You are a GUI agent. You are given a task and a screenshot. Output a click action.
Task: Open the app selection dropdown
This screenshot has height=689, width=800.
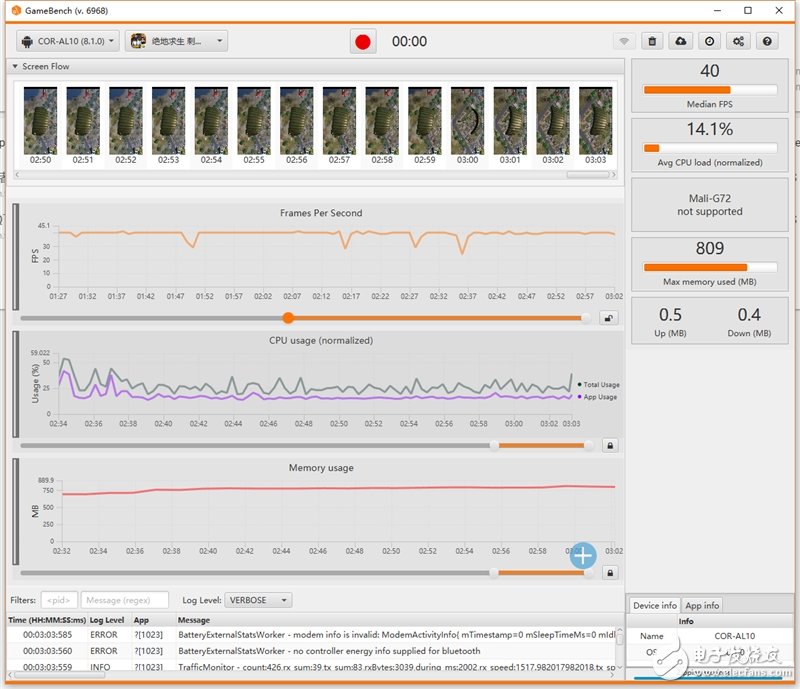[x=177, y=42]
